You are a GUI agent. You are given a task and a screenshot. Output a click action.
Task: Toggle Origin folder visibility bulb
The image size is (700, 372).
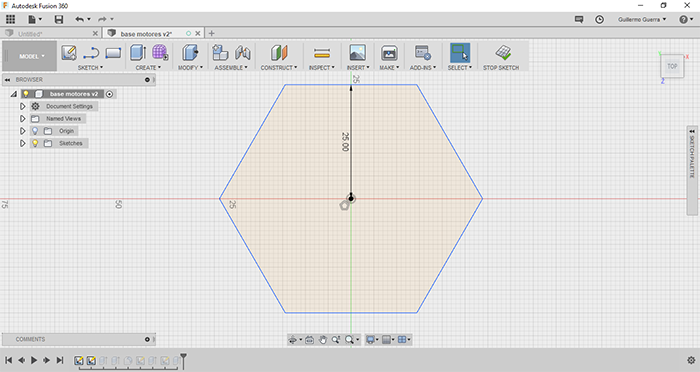(x=35, y=131)
